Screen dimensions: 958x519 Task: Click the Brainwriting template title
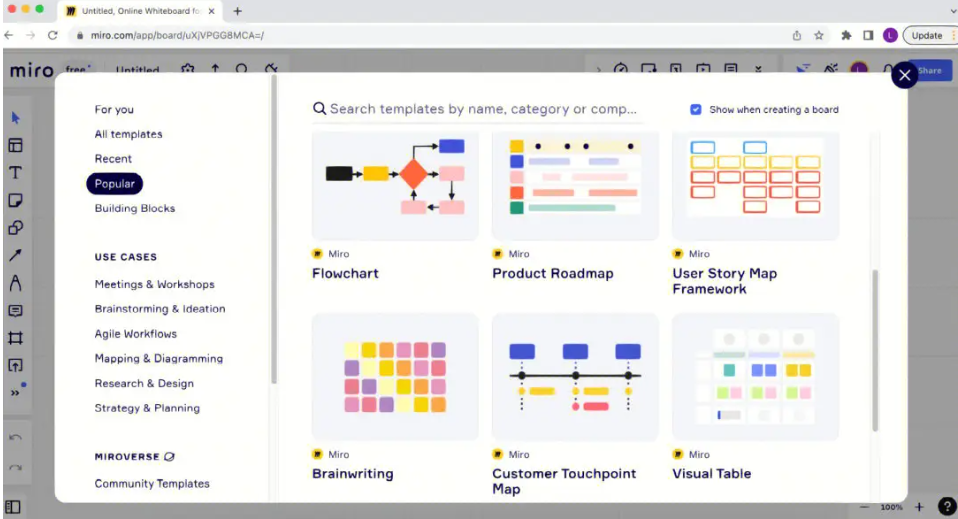[353, 474]
